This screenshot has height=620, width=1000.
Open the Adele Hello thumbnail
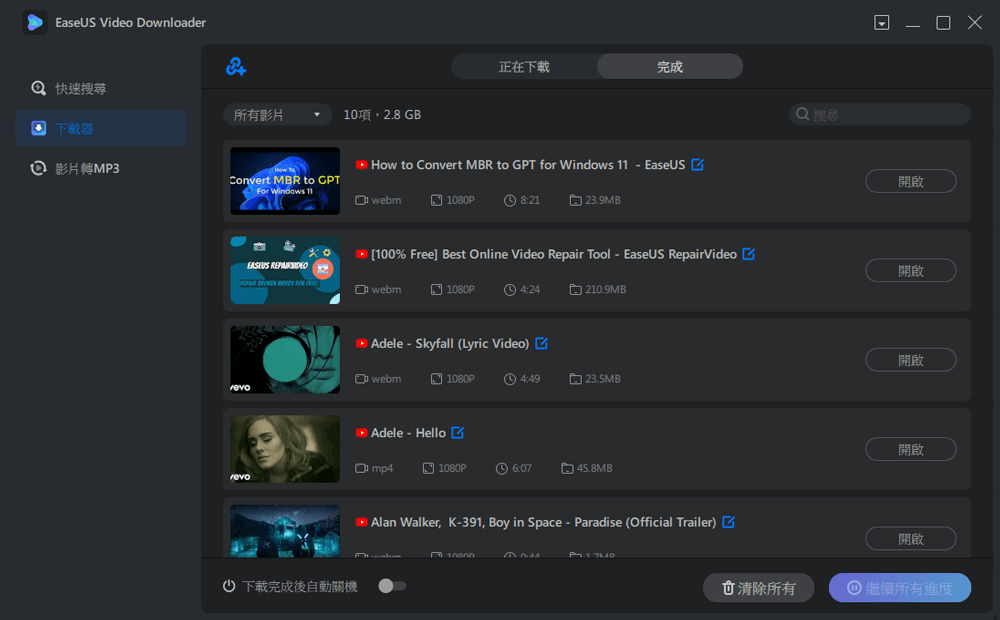[285, 449]
